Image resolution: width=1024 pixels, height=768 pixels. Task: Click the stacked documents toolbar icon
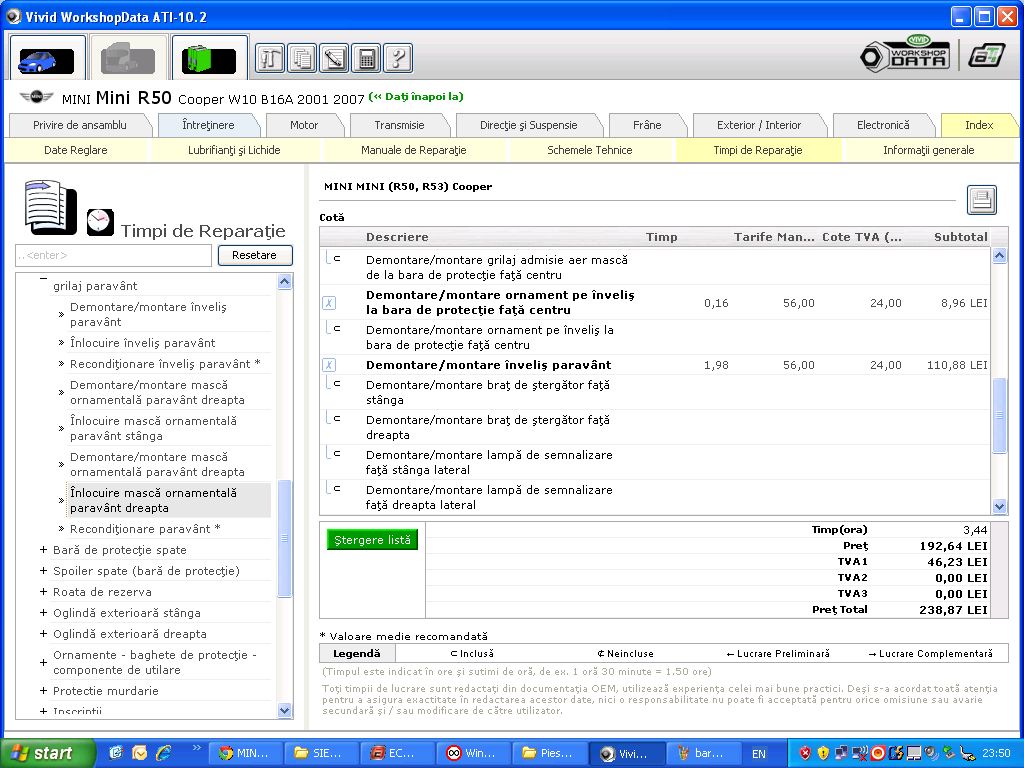pos(302,58)
